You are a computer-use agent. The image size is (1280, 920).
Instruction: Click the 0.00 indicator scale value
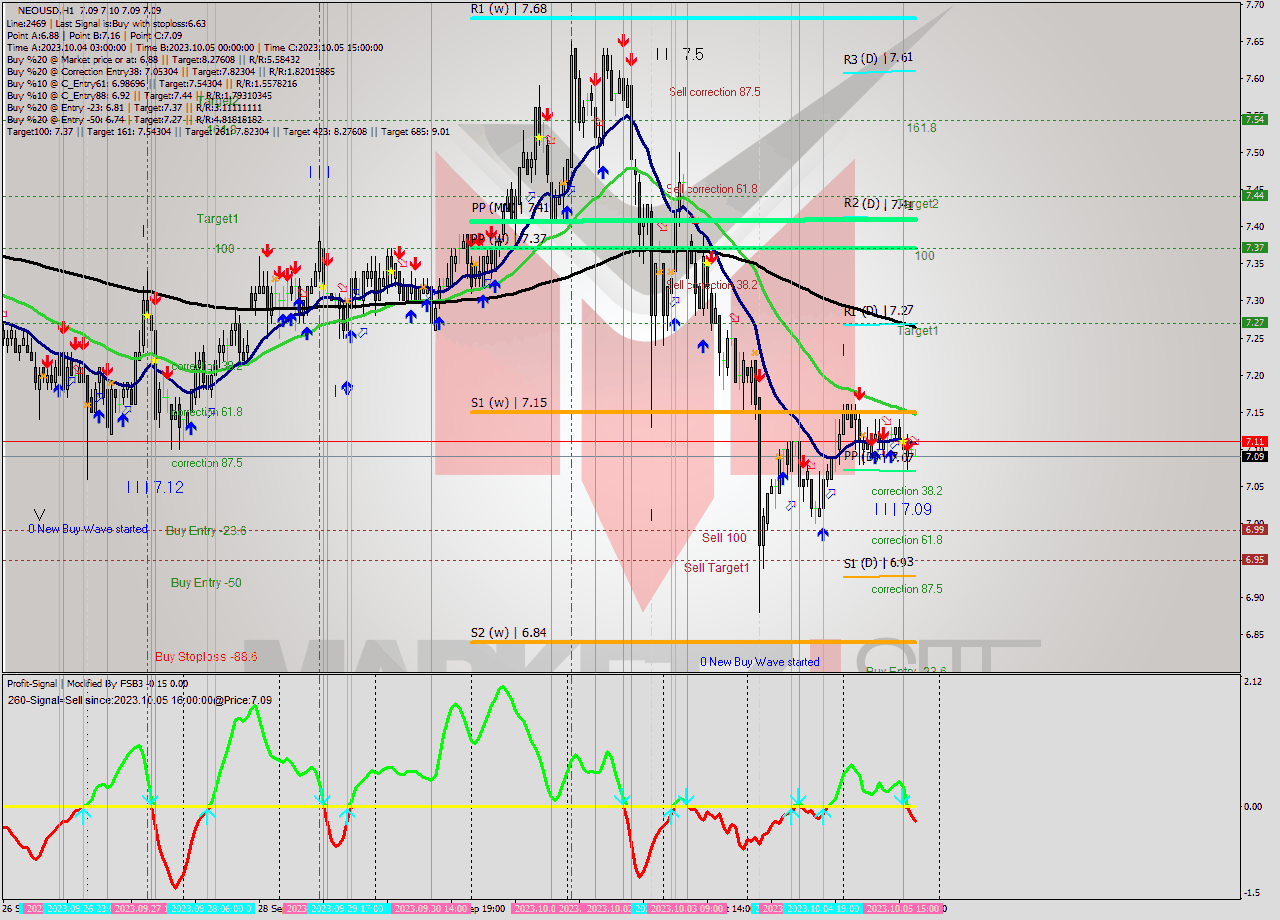[x=1252, y=806]
